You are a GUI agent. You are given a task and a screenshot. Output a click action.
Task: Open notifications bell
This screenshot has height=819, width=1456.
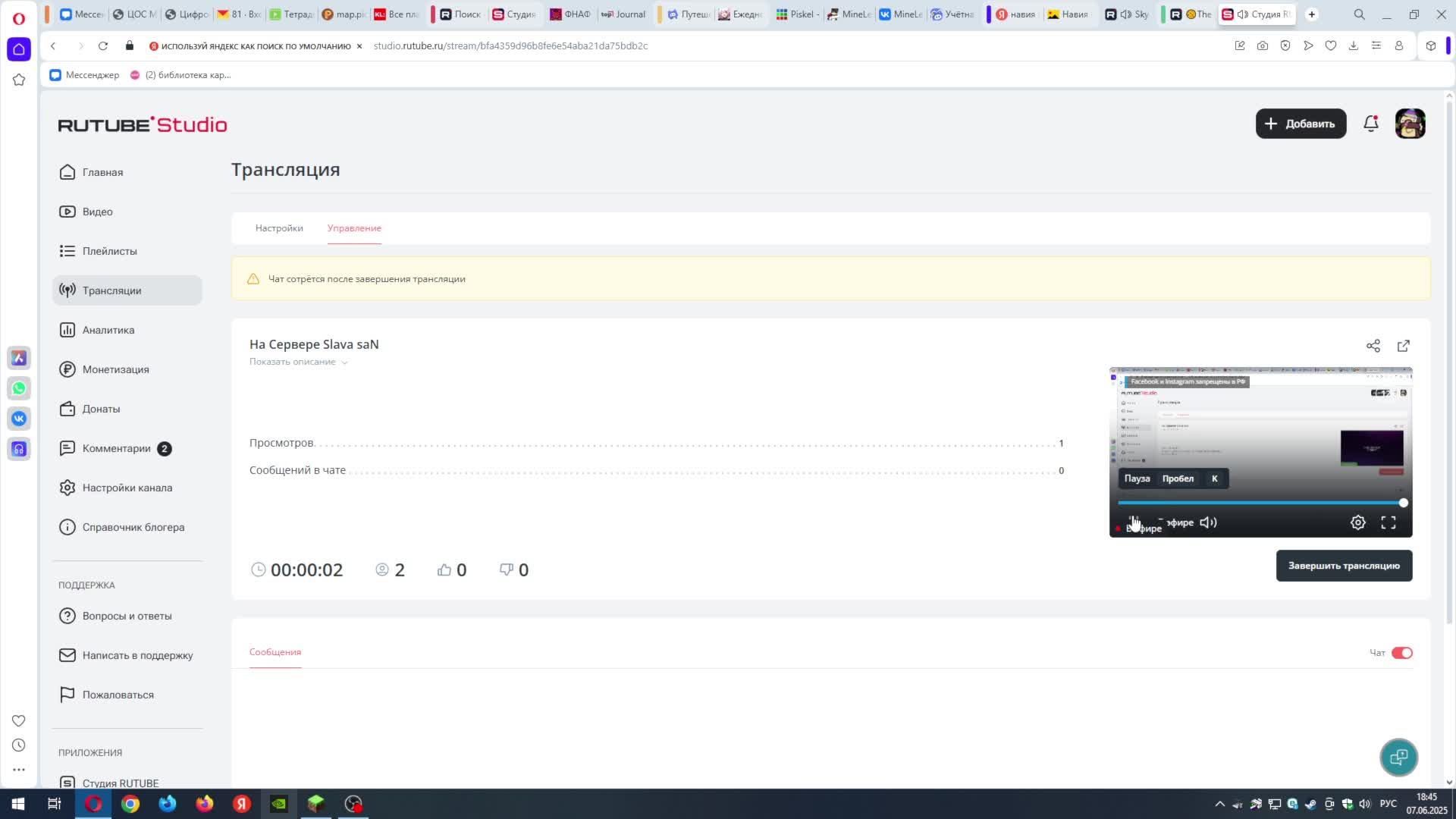(1370, 124)
